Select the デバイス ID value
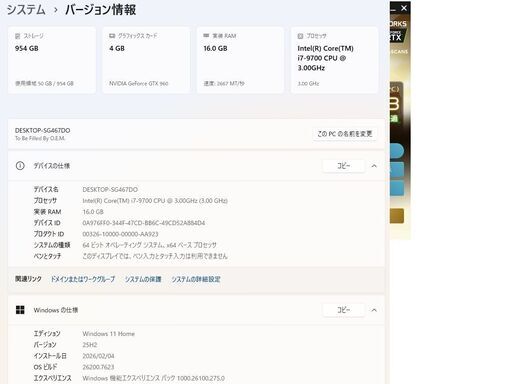512x384 pixels. click(x=144, y=223)
